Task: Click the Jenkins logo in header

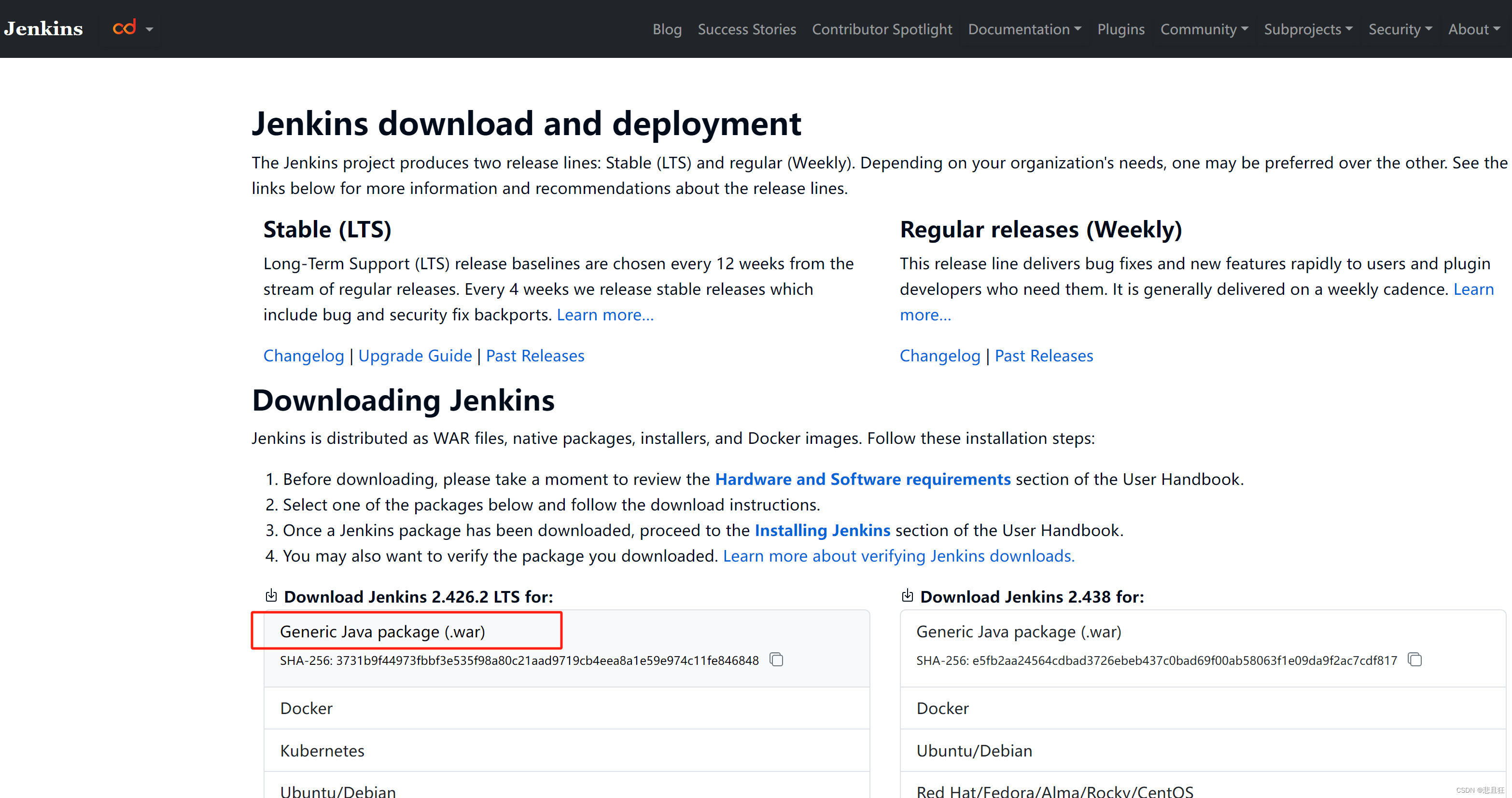Action: tap(43, 29)
